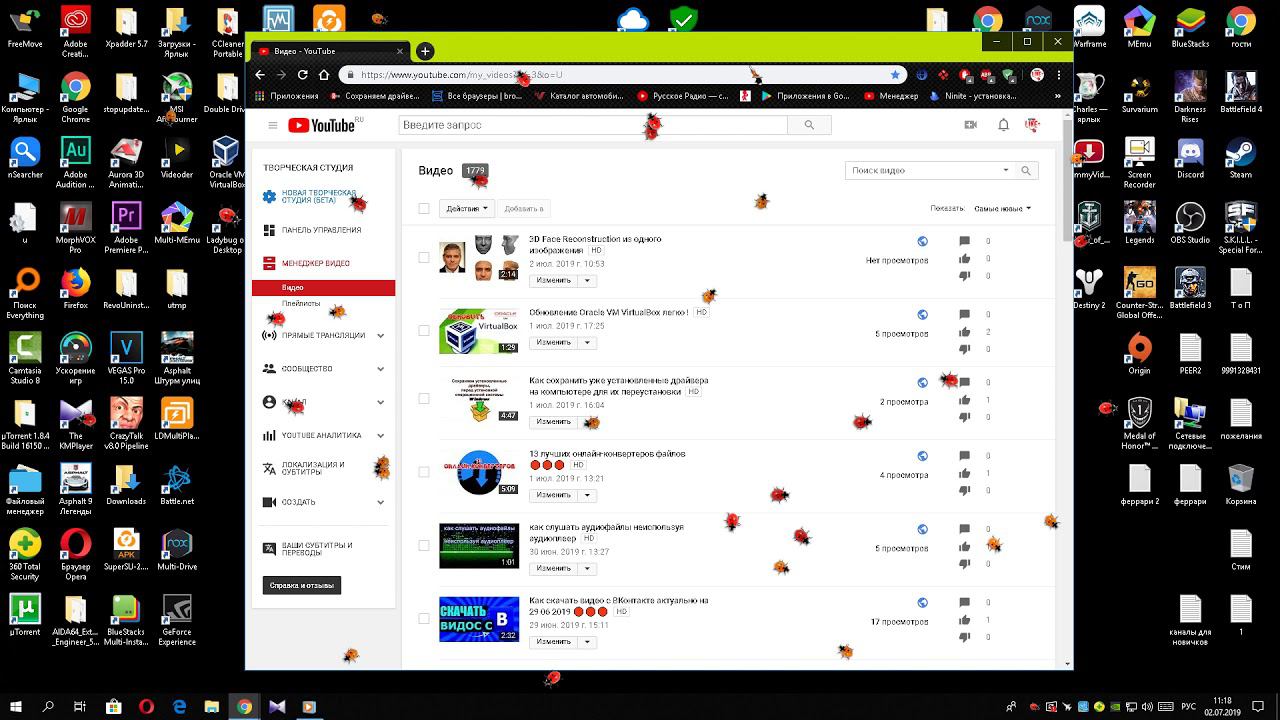Open thumbnail of Как скачать видео с ВКонтакте
This screenshot has height=720, width=1280.
479,619
